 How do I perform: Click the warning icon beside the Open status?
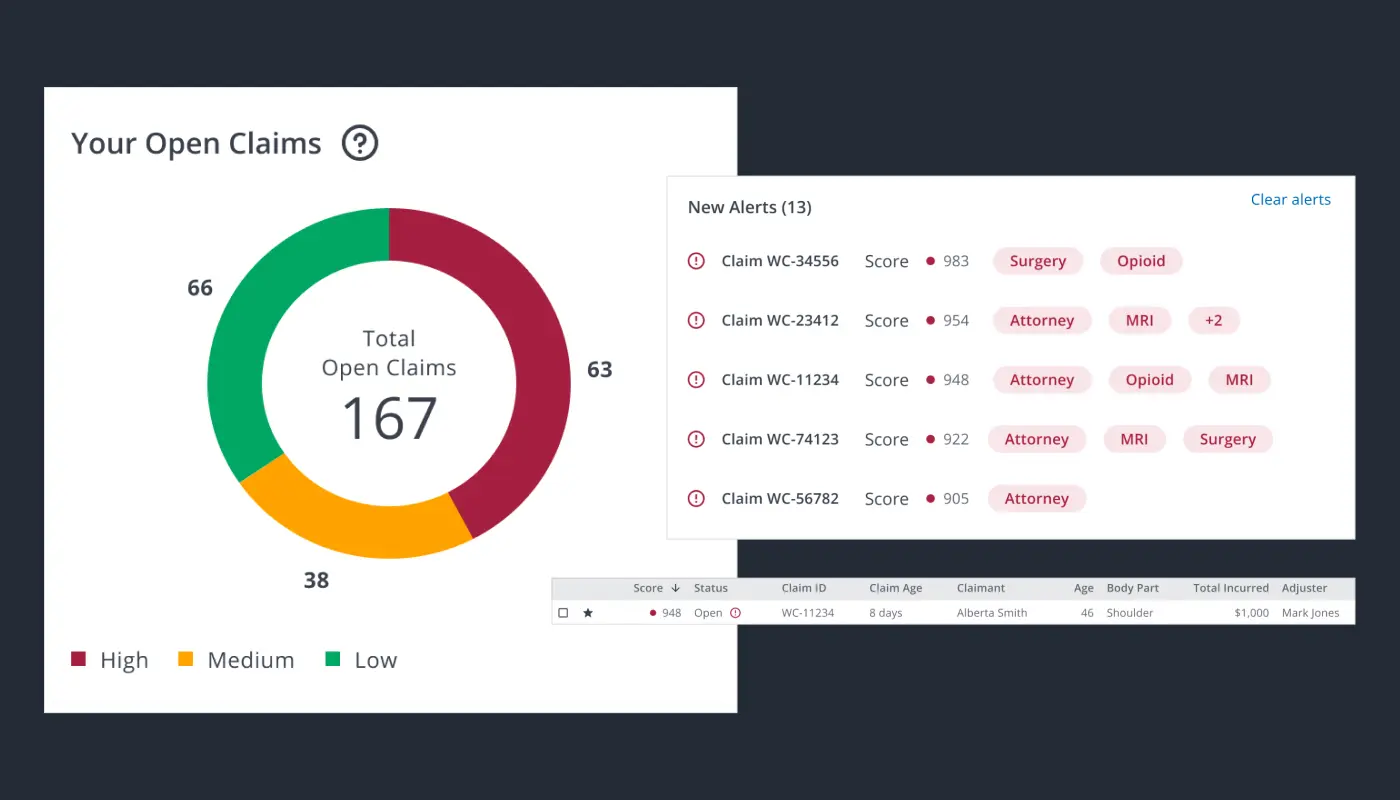point(737,612)
